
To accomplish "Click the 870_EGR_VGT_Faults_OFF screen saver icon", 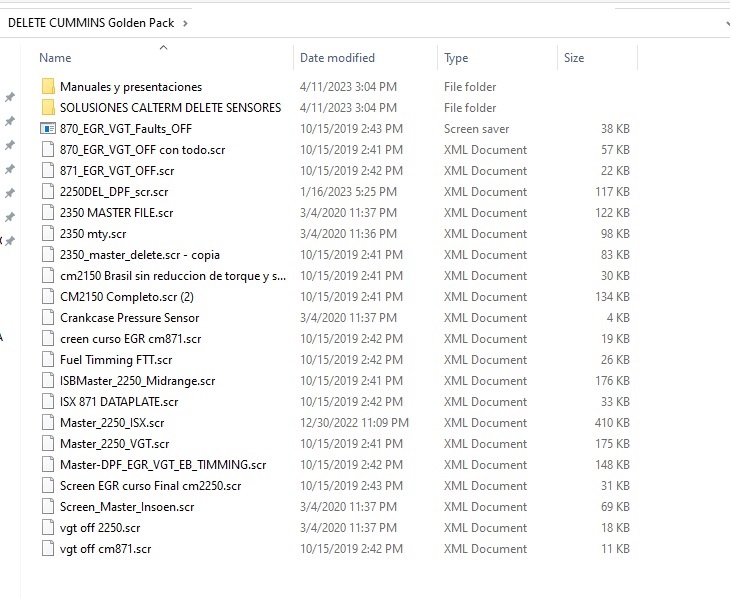I will tap(48, 129).
